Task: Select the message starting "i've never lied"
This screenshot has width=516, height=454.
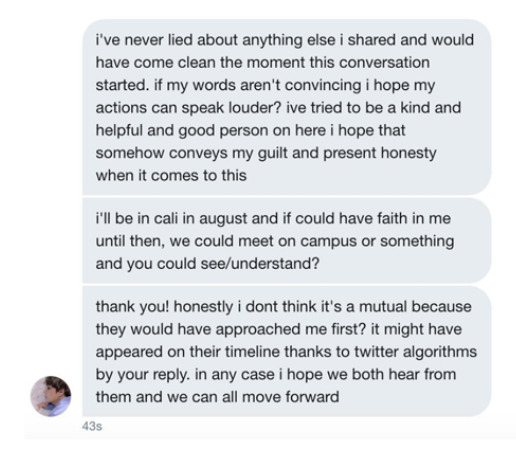Action: coord(287,107)
